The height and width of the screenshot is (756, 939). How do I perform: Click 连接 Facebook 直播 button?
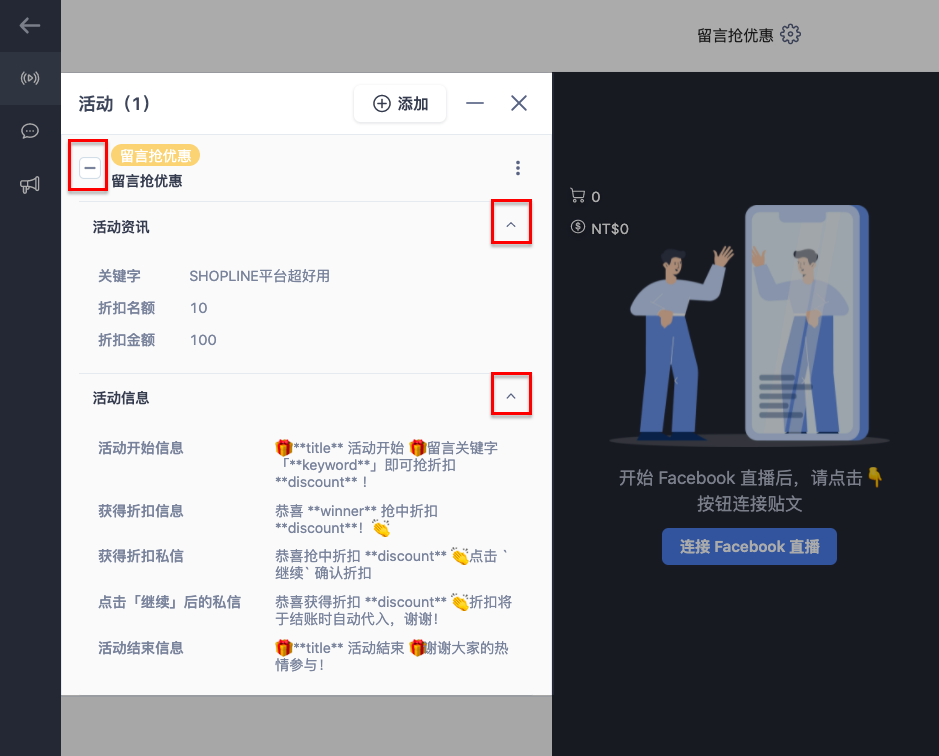(749, 546)
